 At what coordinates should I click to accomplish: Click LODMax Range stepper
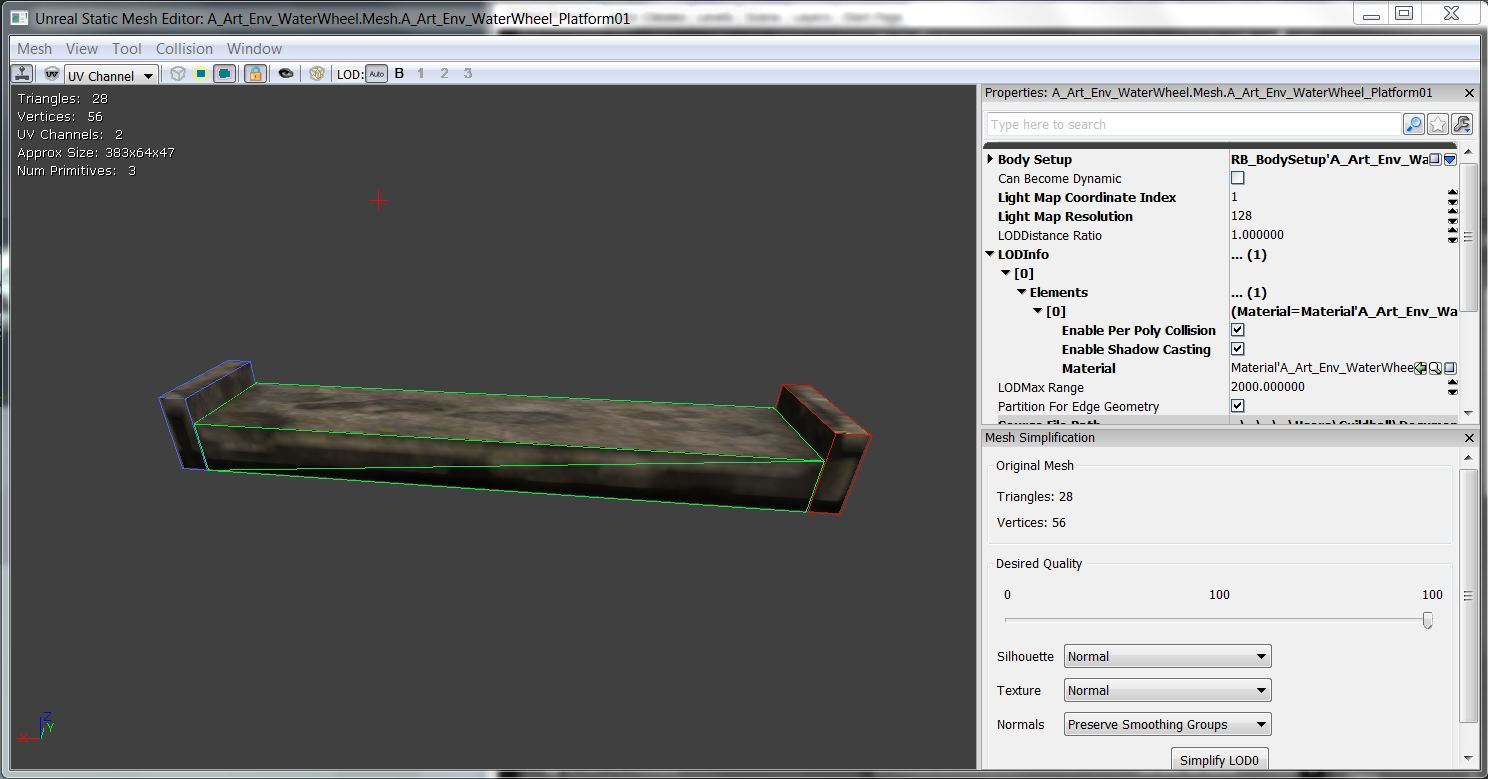(x=1453, y=387)
